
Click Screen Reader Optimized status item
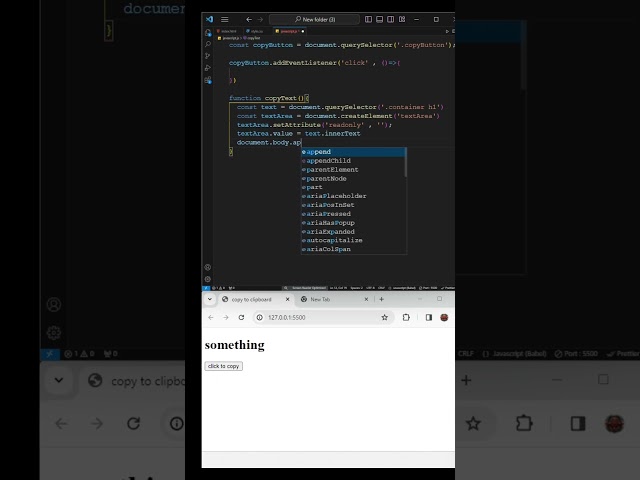pyautogui.click(x=309, y=288)
